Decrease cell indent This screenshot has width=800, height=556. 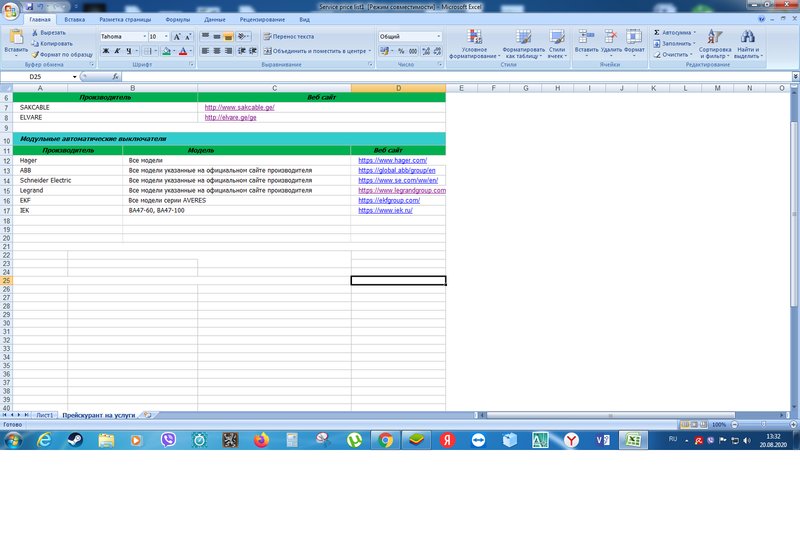click(x=241, y=51)
